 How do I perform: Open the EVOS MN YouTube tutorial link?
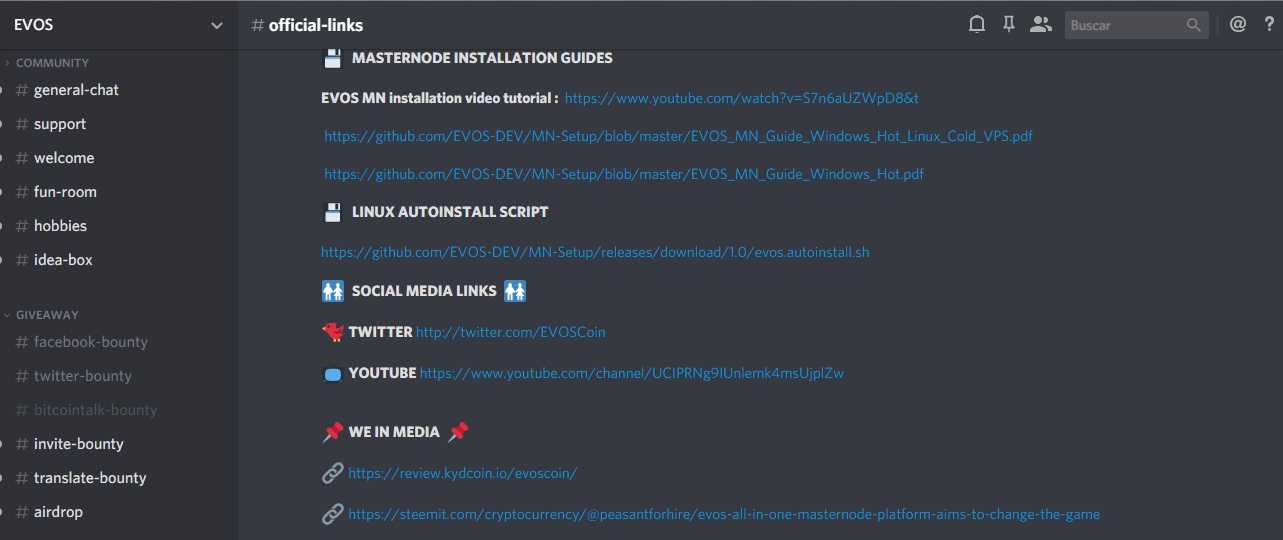(741, 98)
